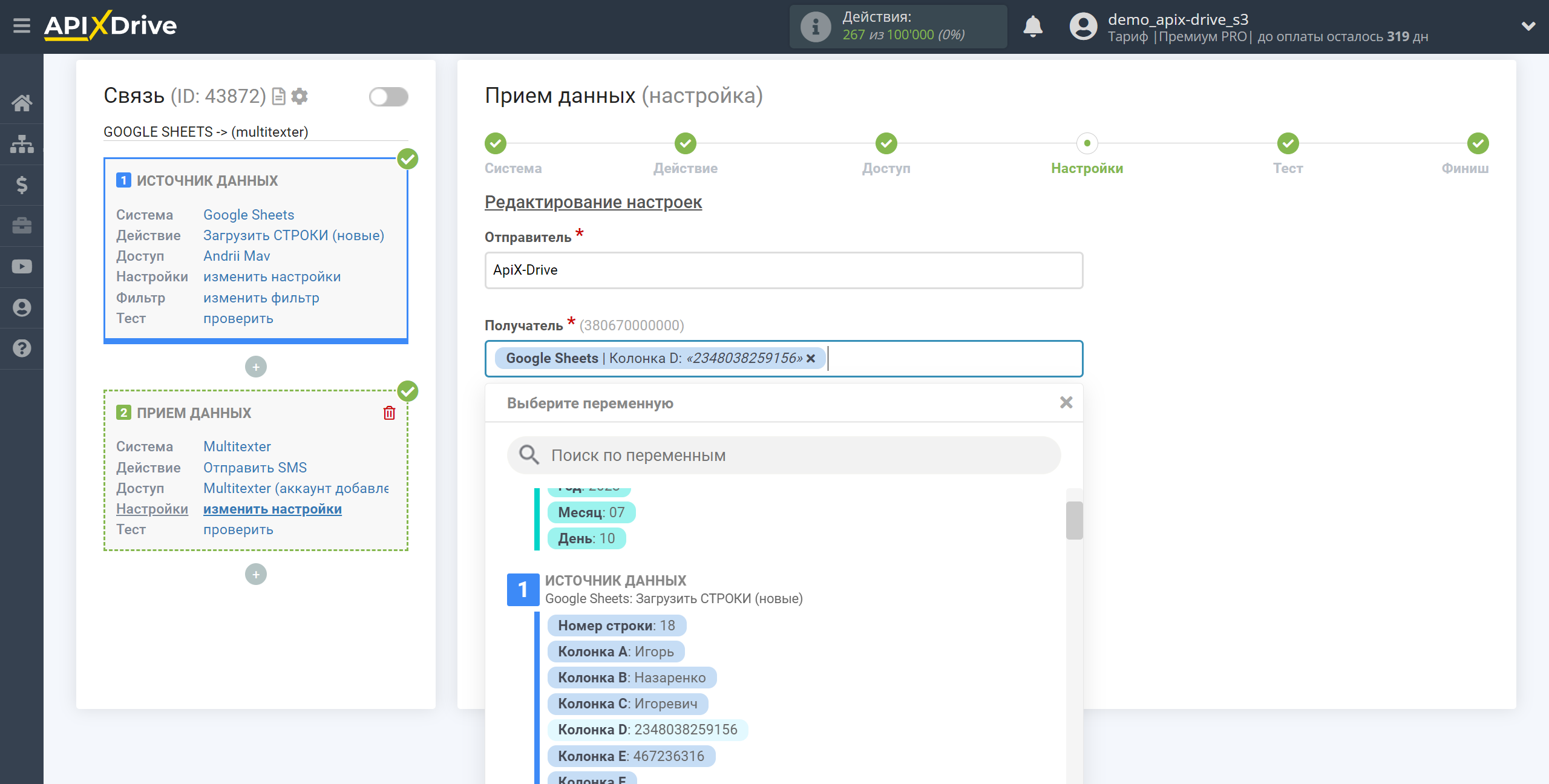Click Редактирование настроек heading
The width and height of the screenshot is (1549, 784).
pos(593,202)
